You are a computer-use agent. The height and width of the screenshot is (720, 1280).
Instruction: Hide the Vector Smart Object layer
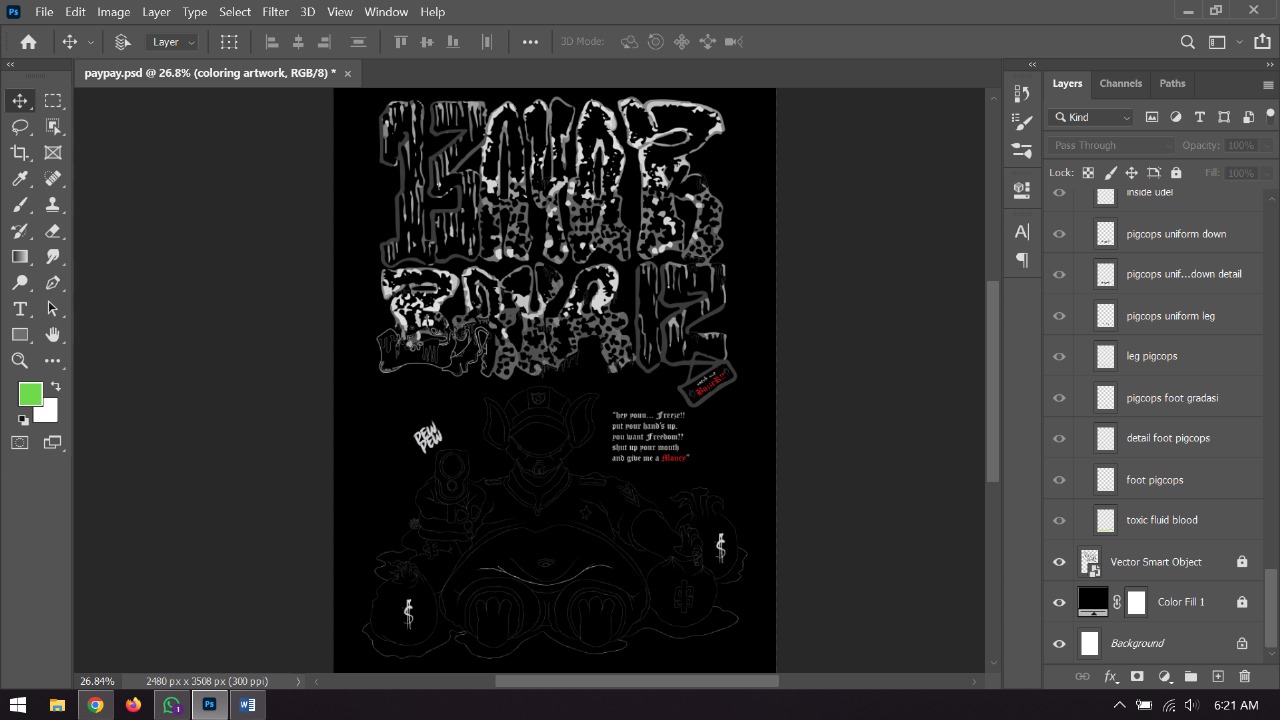pyautogui.click(x=1059, y=562)
